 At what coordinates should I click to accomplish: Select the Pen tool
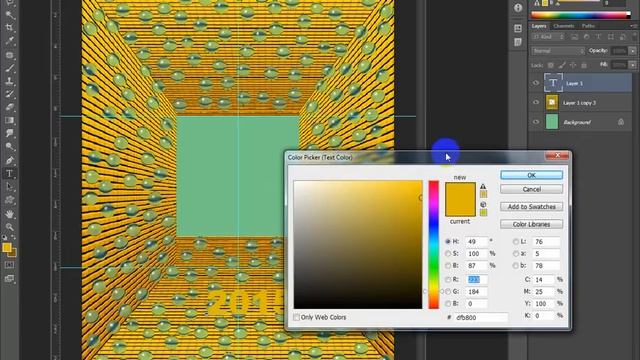pyautogui.click(x=9, y=160)
